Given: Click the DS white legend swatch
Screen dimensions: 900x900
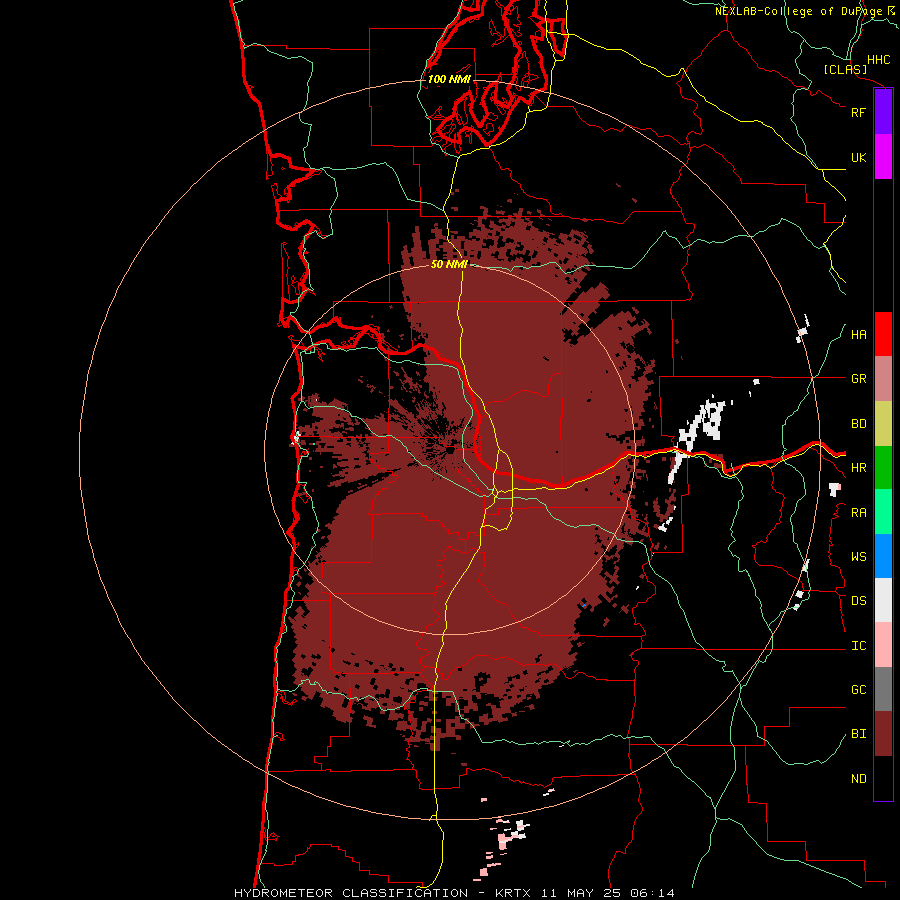Looking at the screenshot, I should pos(883,600).
